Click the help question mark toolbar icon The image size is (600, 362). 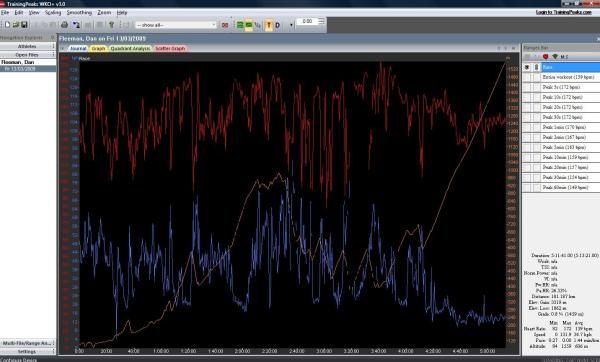point(111,25)
